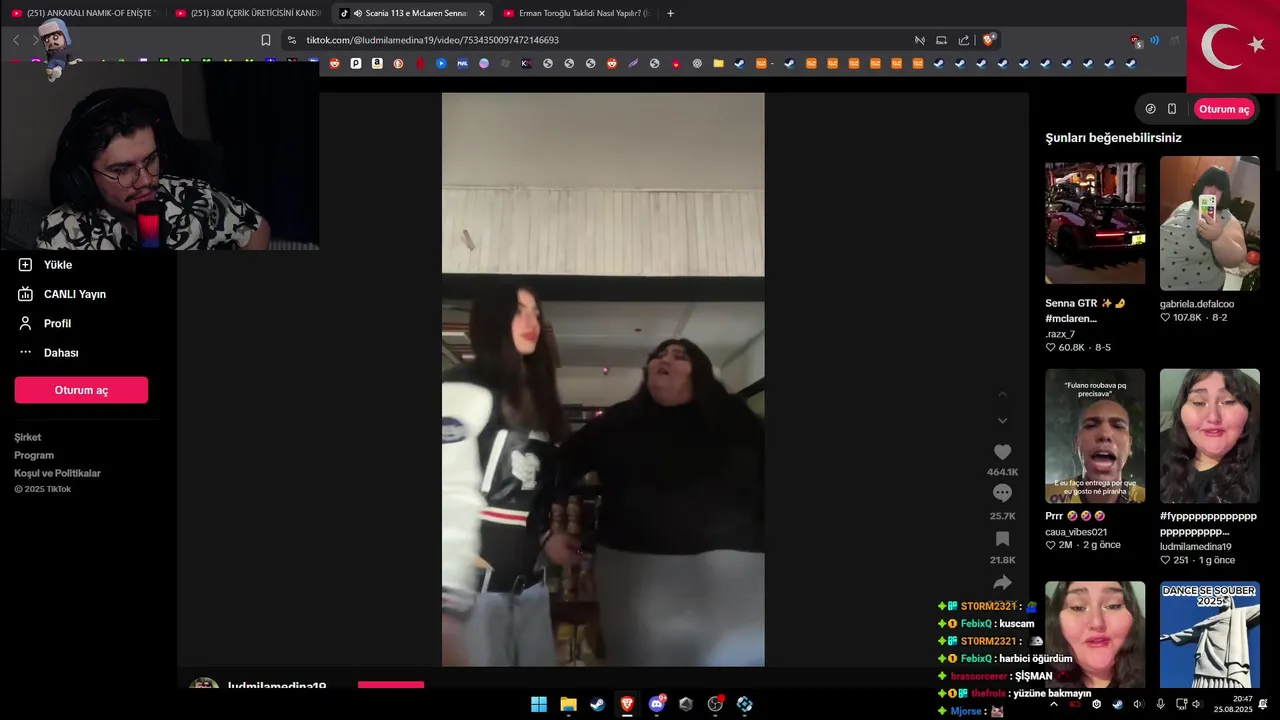Image resolution: width=1280 pixels, height=720 pixels.
Task: Go to next video with down chevron
Action: point(1002,421)
